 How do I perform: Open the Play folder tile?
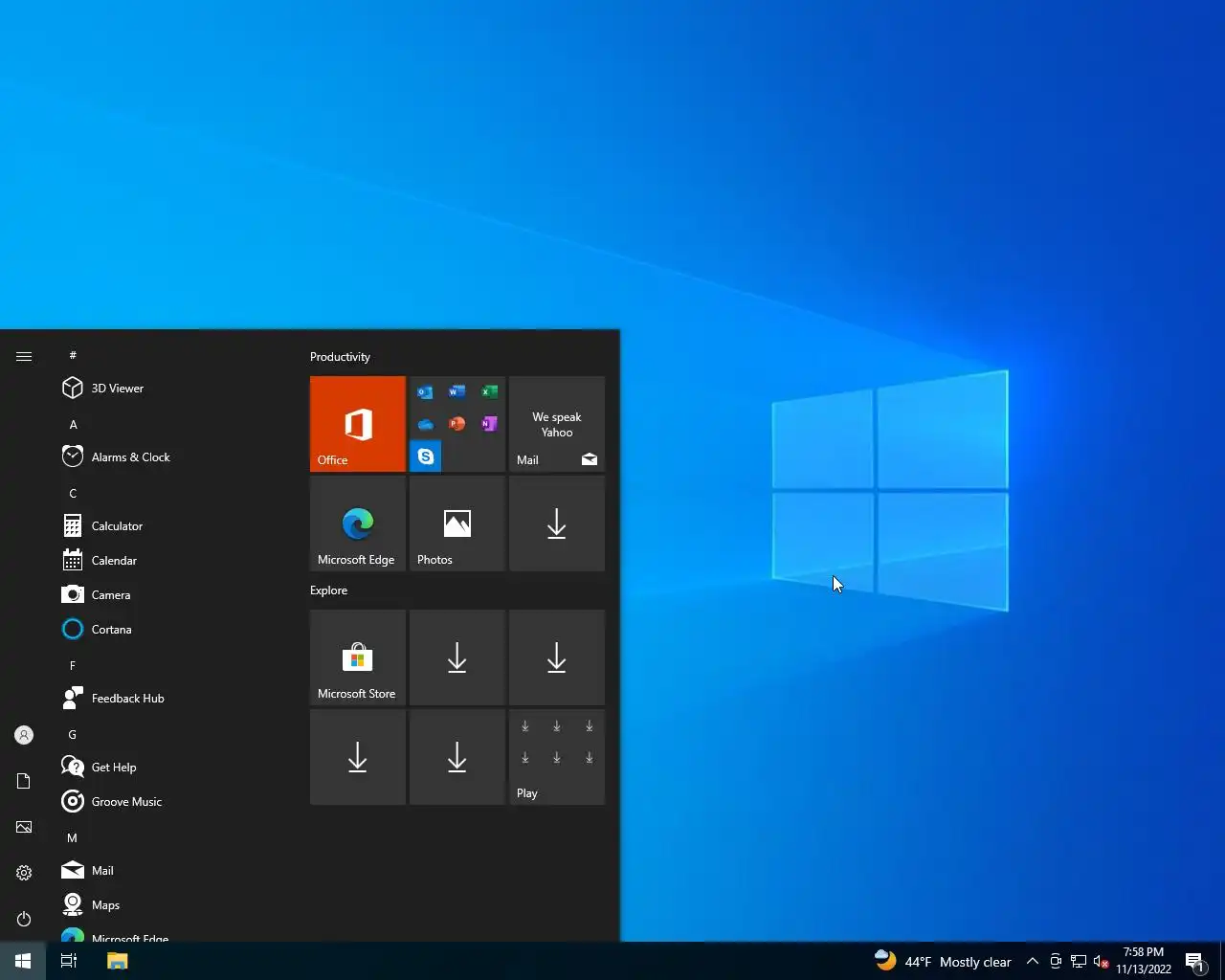click(557, 757)
